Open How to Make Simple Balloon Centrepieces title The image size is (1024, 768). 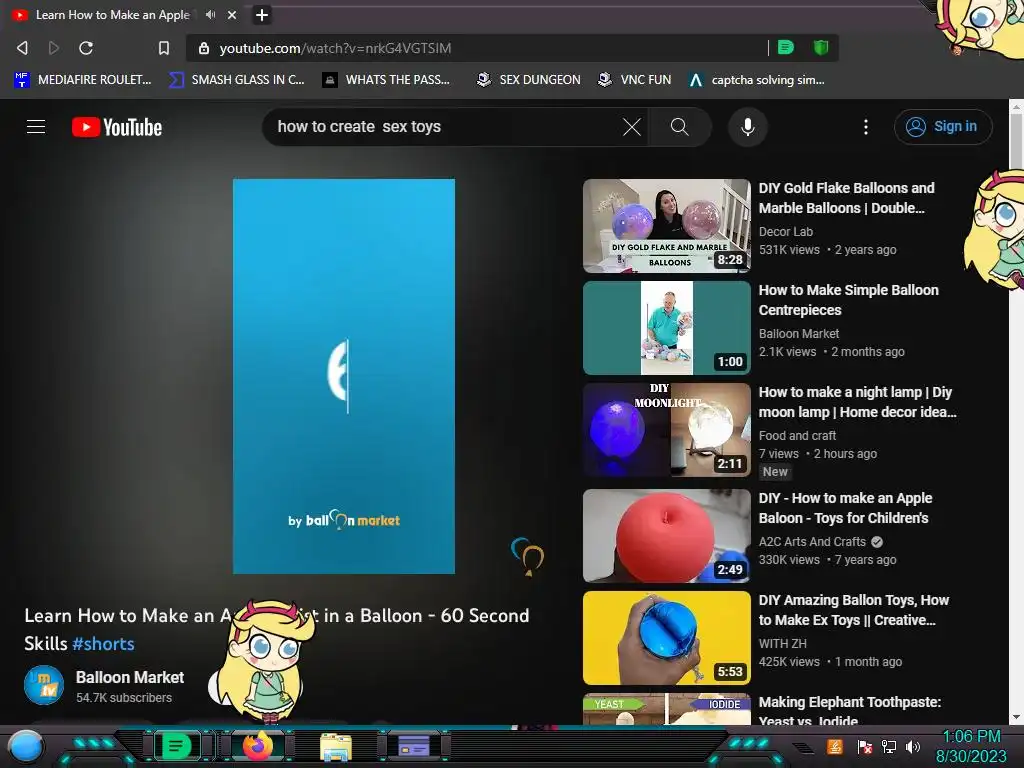848,300
